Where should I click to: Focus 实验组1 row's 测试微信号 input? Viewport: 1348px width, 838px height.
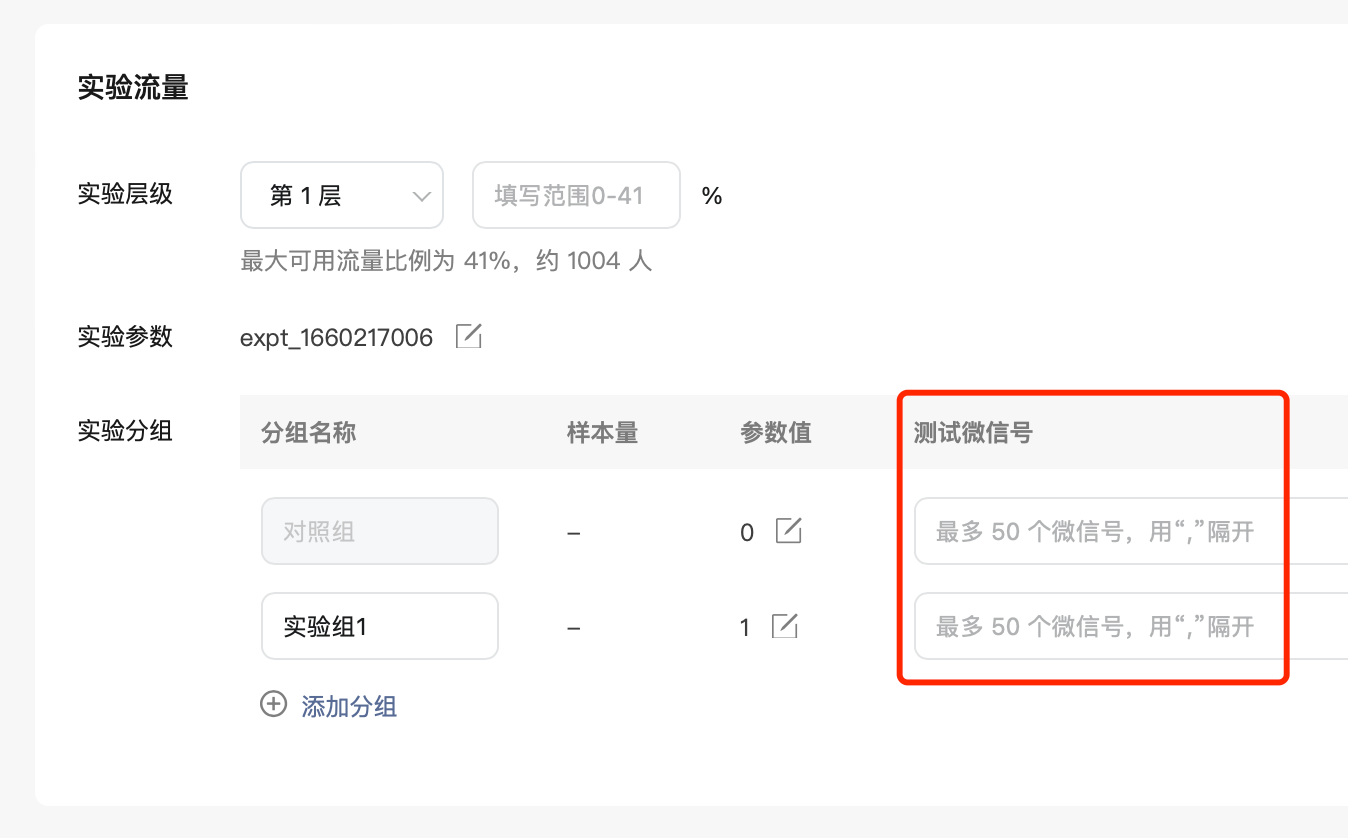pyautogui.click(x=1131, y=626)
